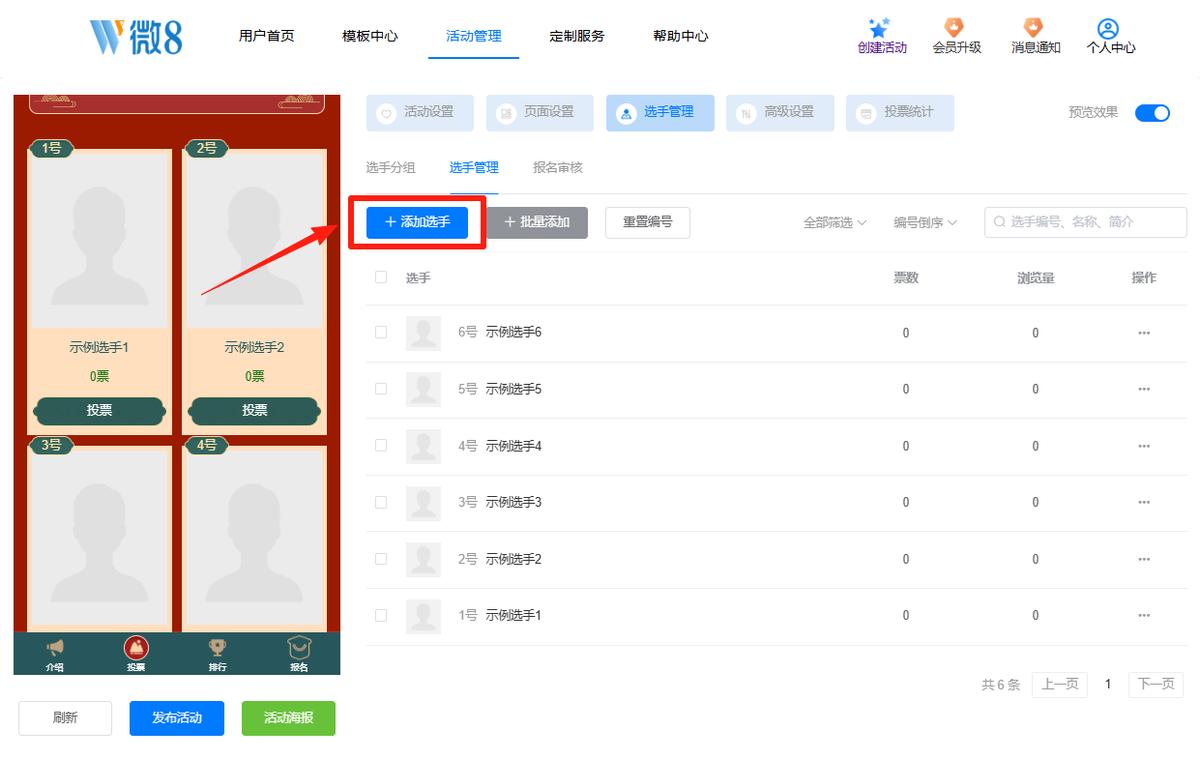Click the blue 发布活动 button
The width and height of the screenshot is (1200, 758).
pos(177,718)
